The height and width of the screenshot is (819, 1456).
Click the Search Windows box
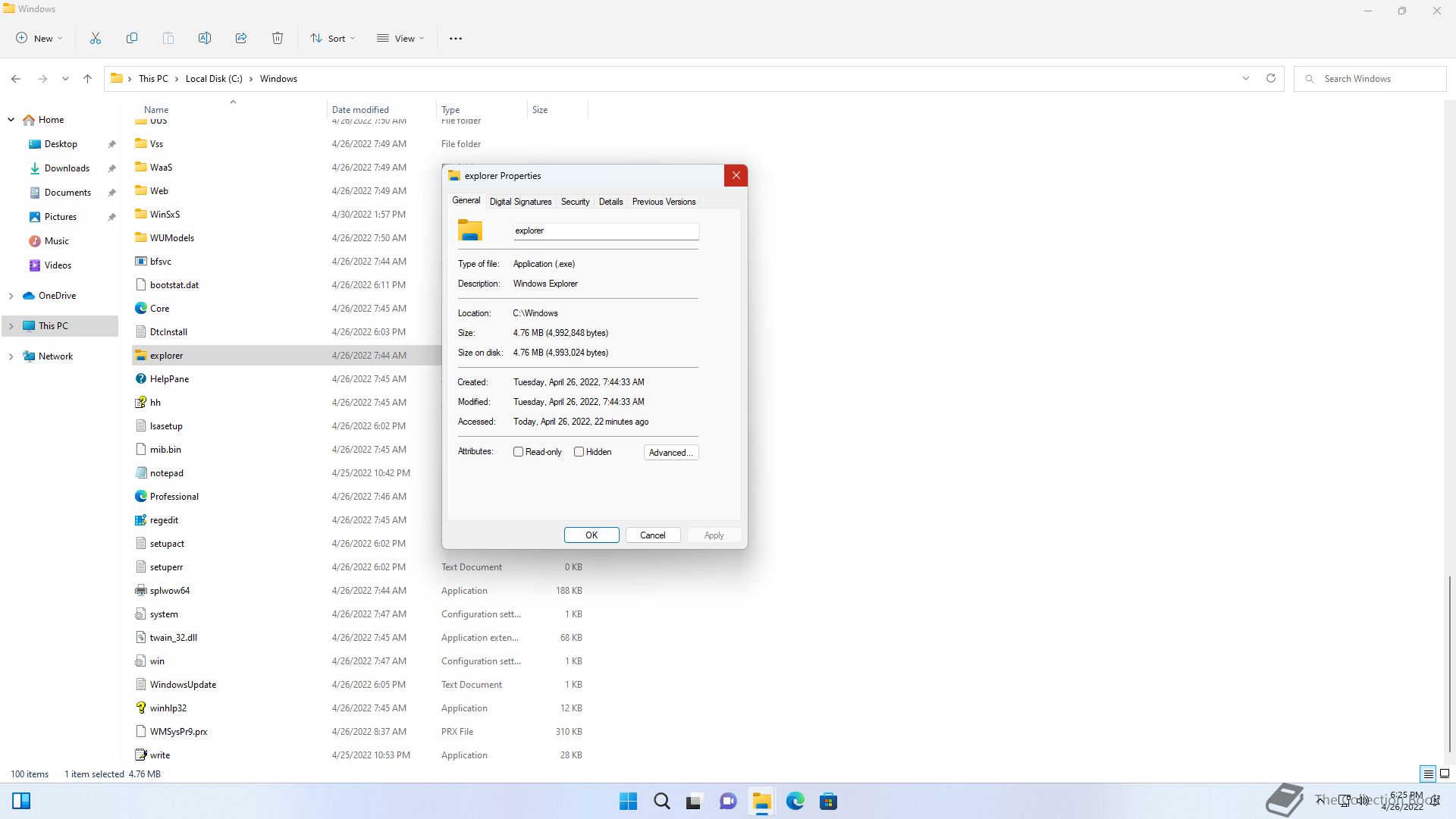1371,79
